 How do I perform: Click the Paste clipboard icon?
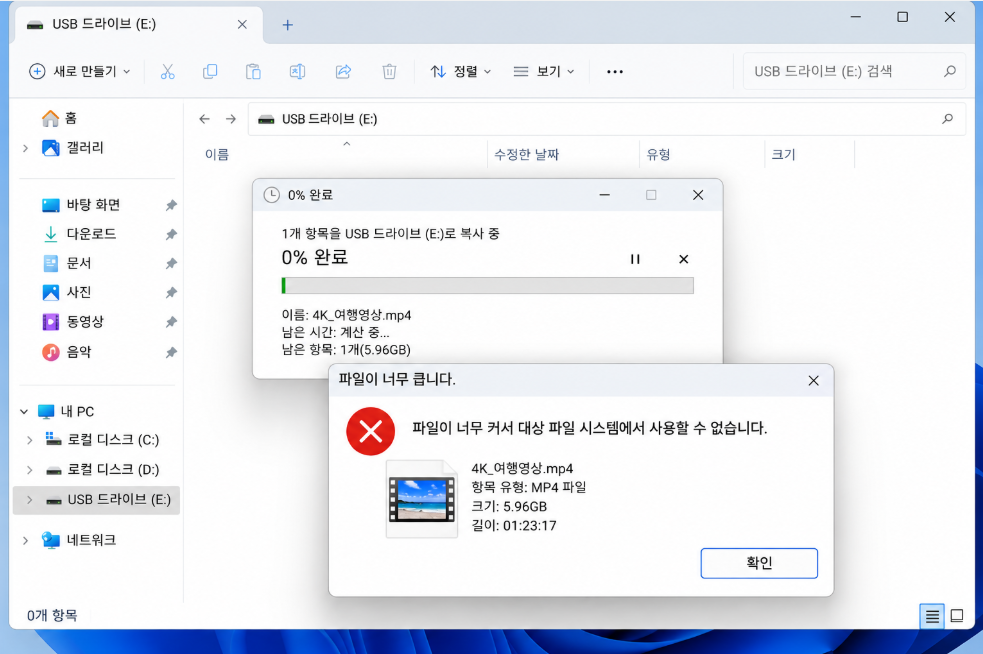pyautogui.click(x=253, y=71)
